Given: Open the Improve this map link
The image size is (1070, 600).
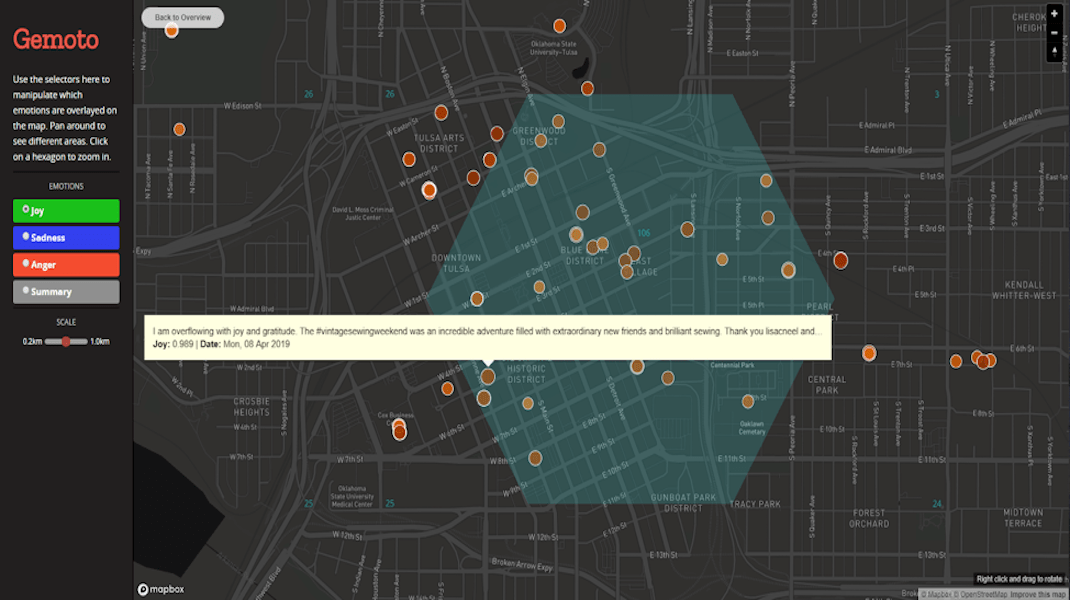Looking at the screenshot, I should (x=1029, y=594).
